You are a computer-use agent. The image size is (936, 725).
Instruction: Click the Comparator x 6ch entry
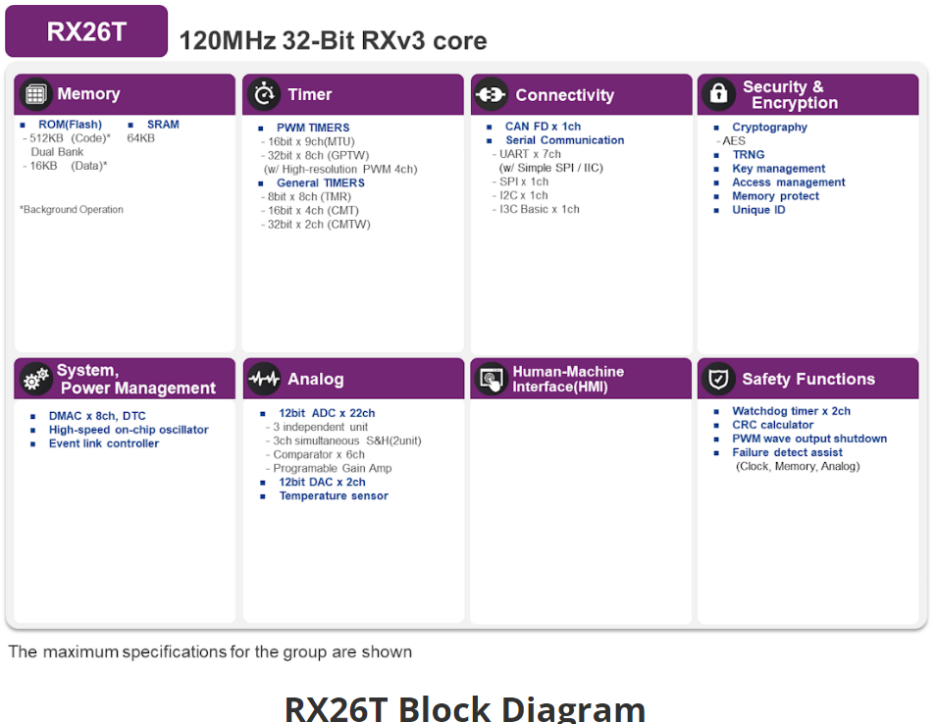pos(315,454)
